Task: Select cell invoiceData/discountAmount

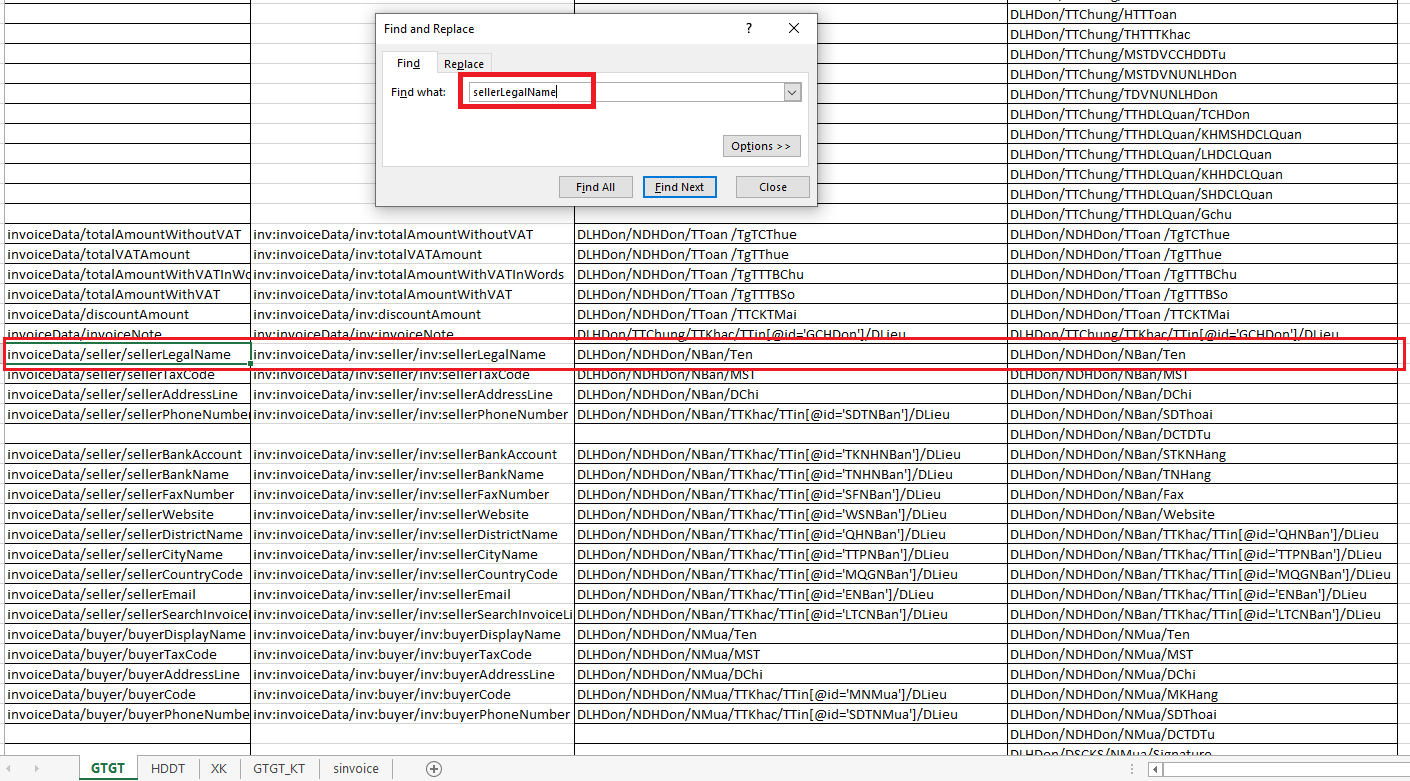Action: (127, 314)
